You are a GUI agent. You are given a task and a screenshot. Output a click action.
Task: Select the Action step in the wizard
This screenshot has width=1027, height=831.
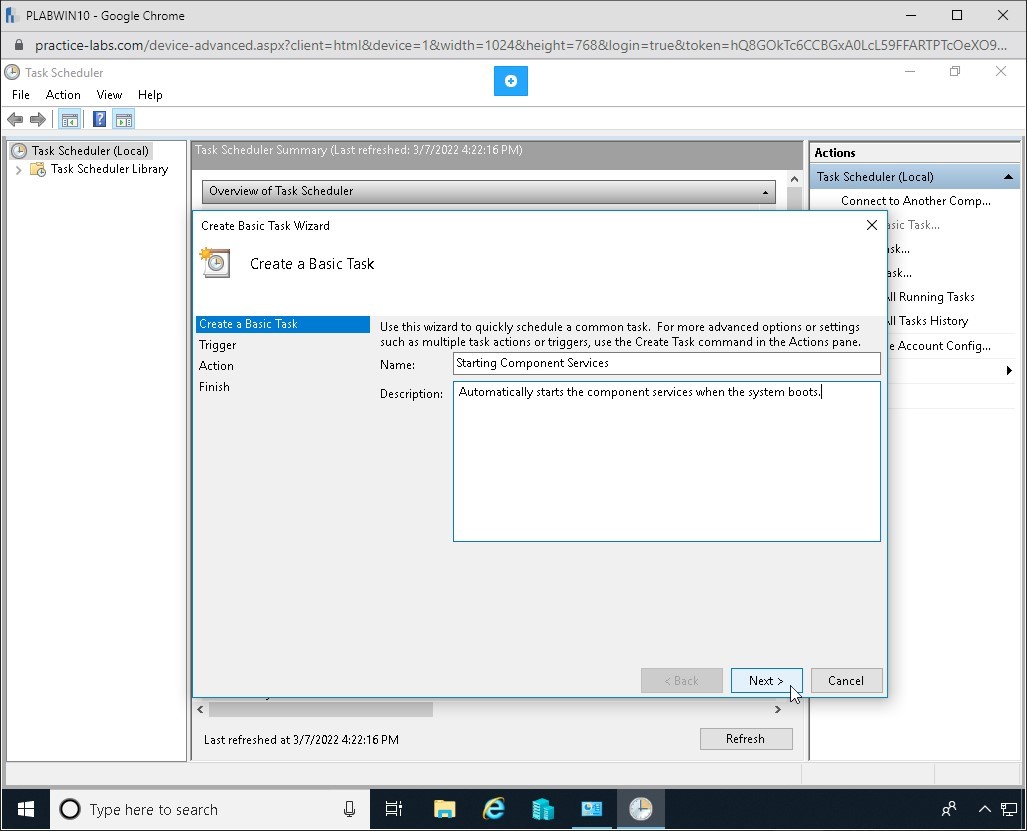tap(216, 366)
